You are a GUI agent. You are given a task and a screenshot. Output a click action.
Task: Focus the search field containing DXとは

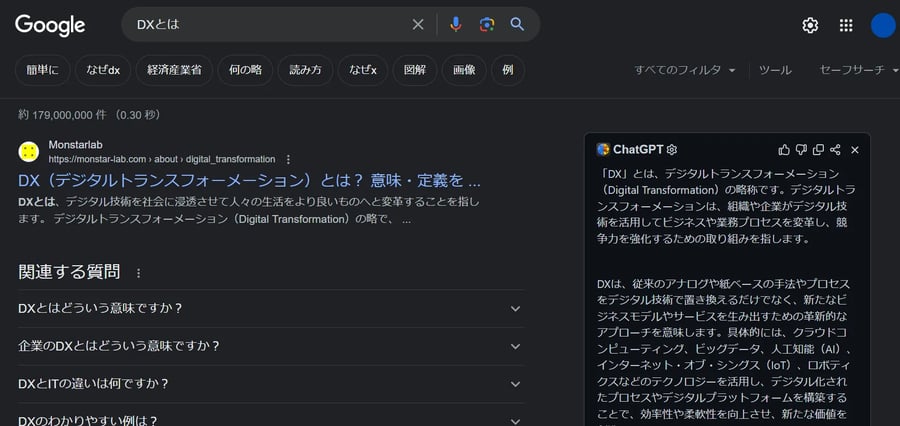pyautogui.click(x=270, y=24)
